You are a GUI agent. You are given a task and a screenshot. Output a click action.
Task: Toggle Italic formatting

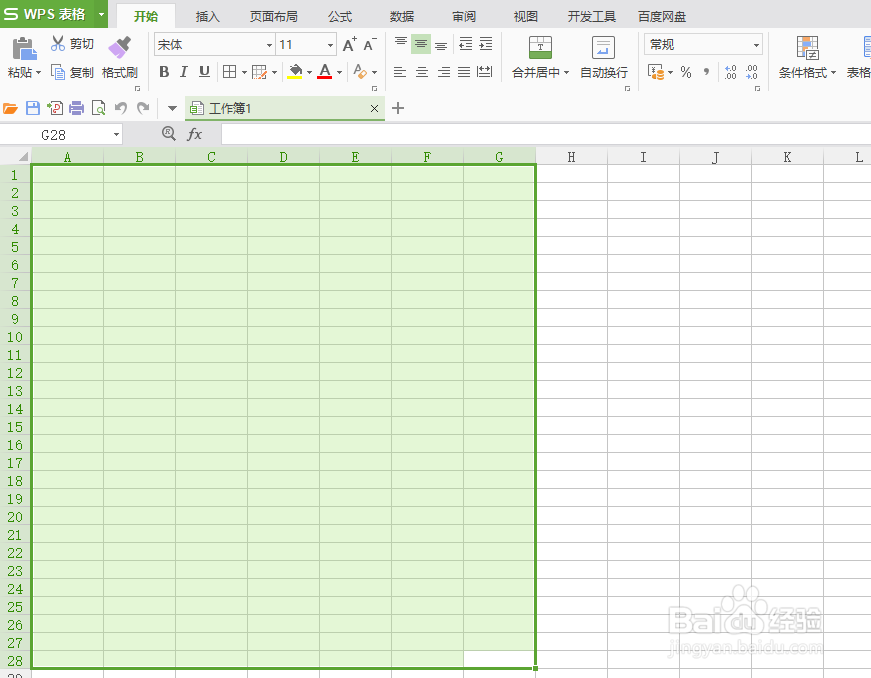184,72
